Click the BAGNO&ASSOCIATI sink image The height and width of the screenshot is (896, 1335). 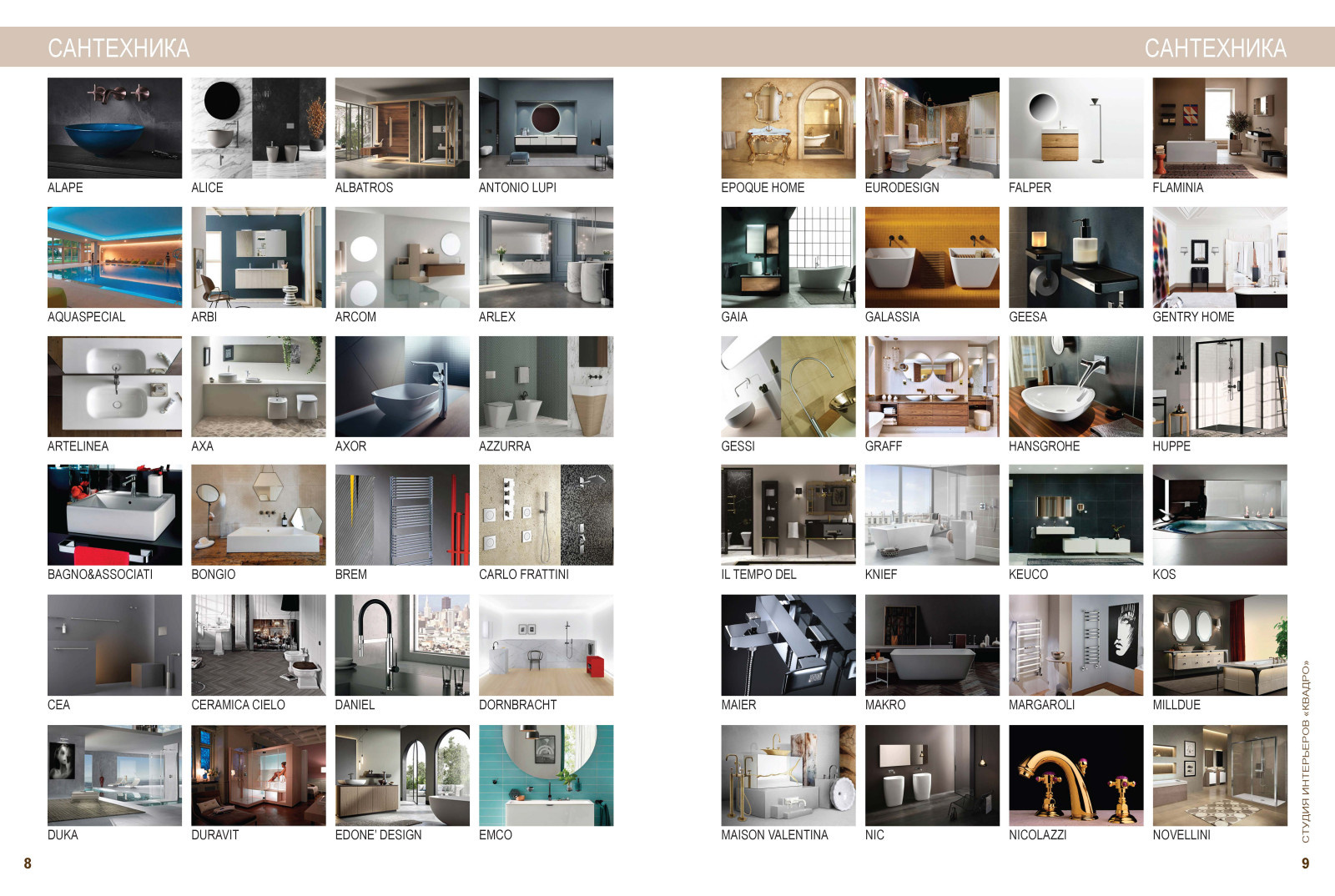click(x=114, y=515)
